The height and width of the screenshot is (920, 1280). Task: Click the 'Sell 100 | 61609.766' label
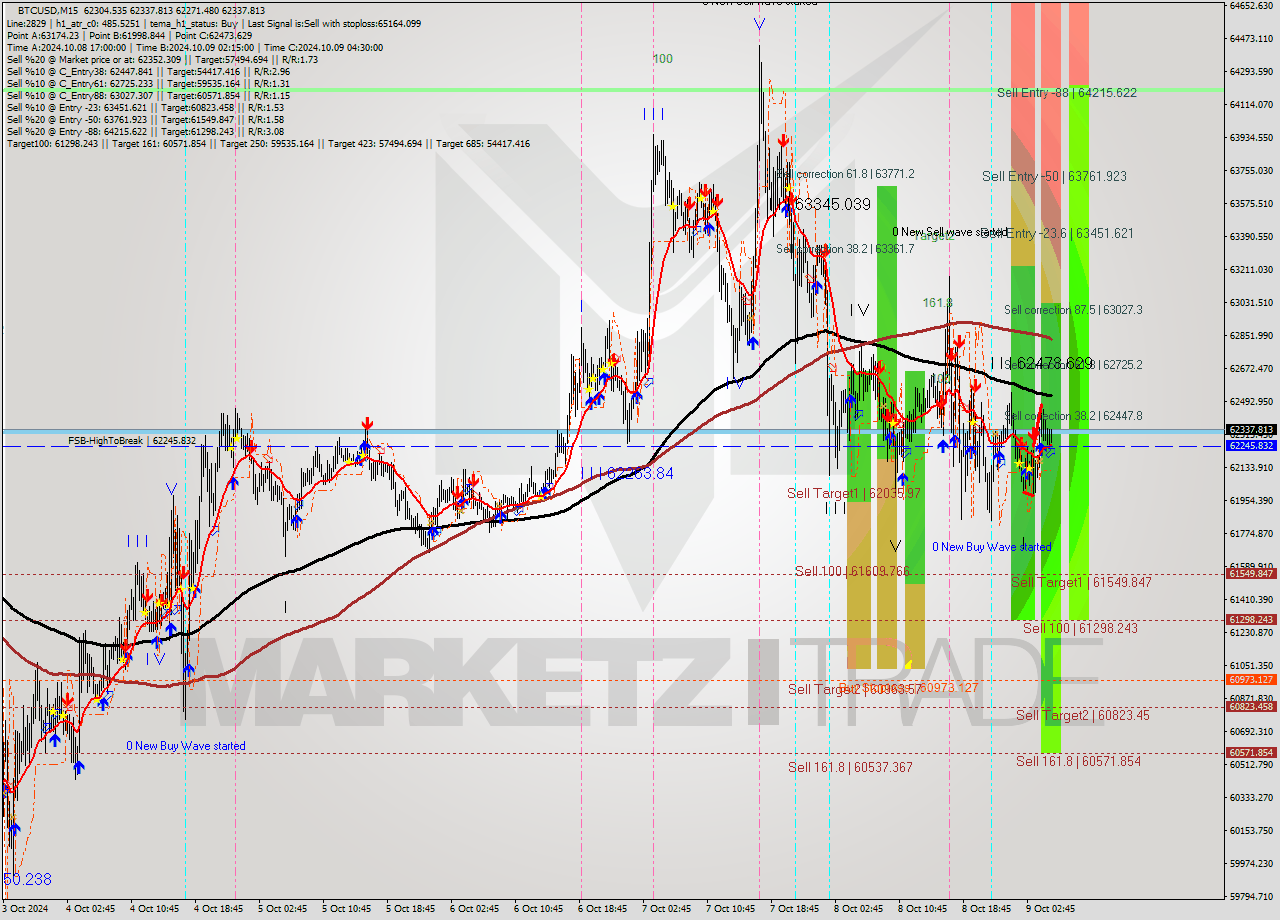(x=853, y=571)
